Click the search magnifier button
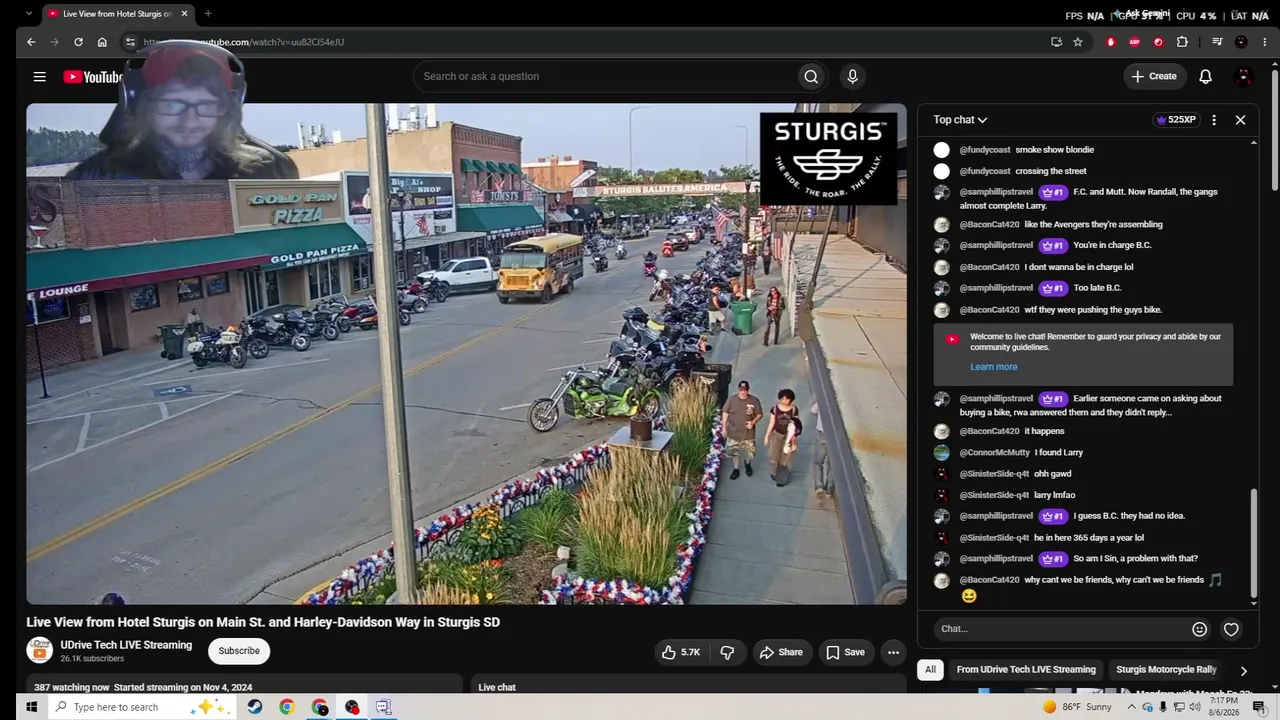The width and height of the screenshot is (1280, 720). pyautogui.click(x=811, y=77)
